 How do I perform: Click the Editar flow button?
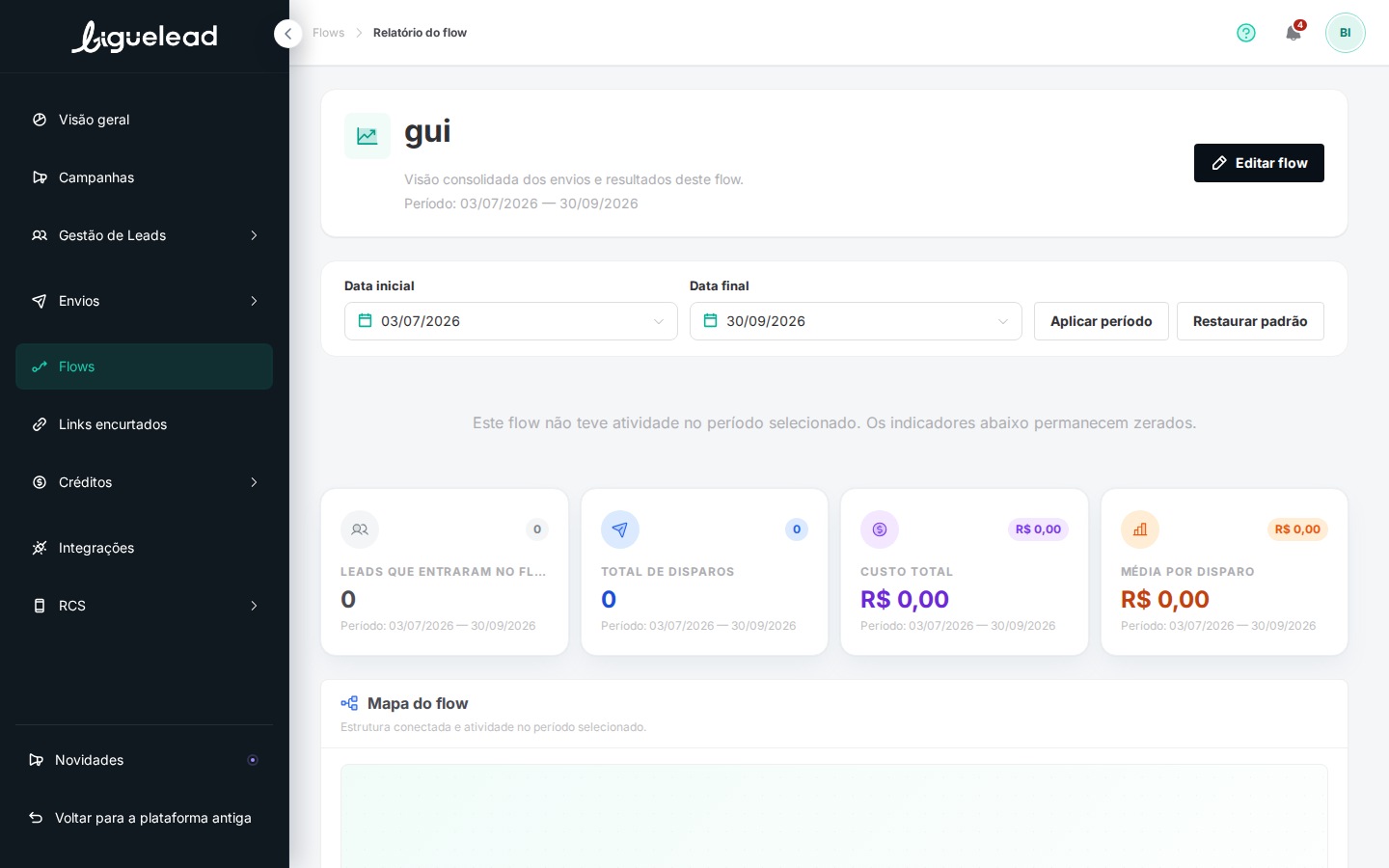pos(1259,163)
